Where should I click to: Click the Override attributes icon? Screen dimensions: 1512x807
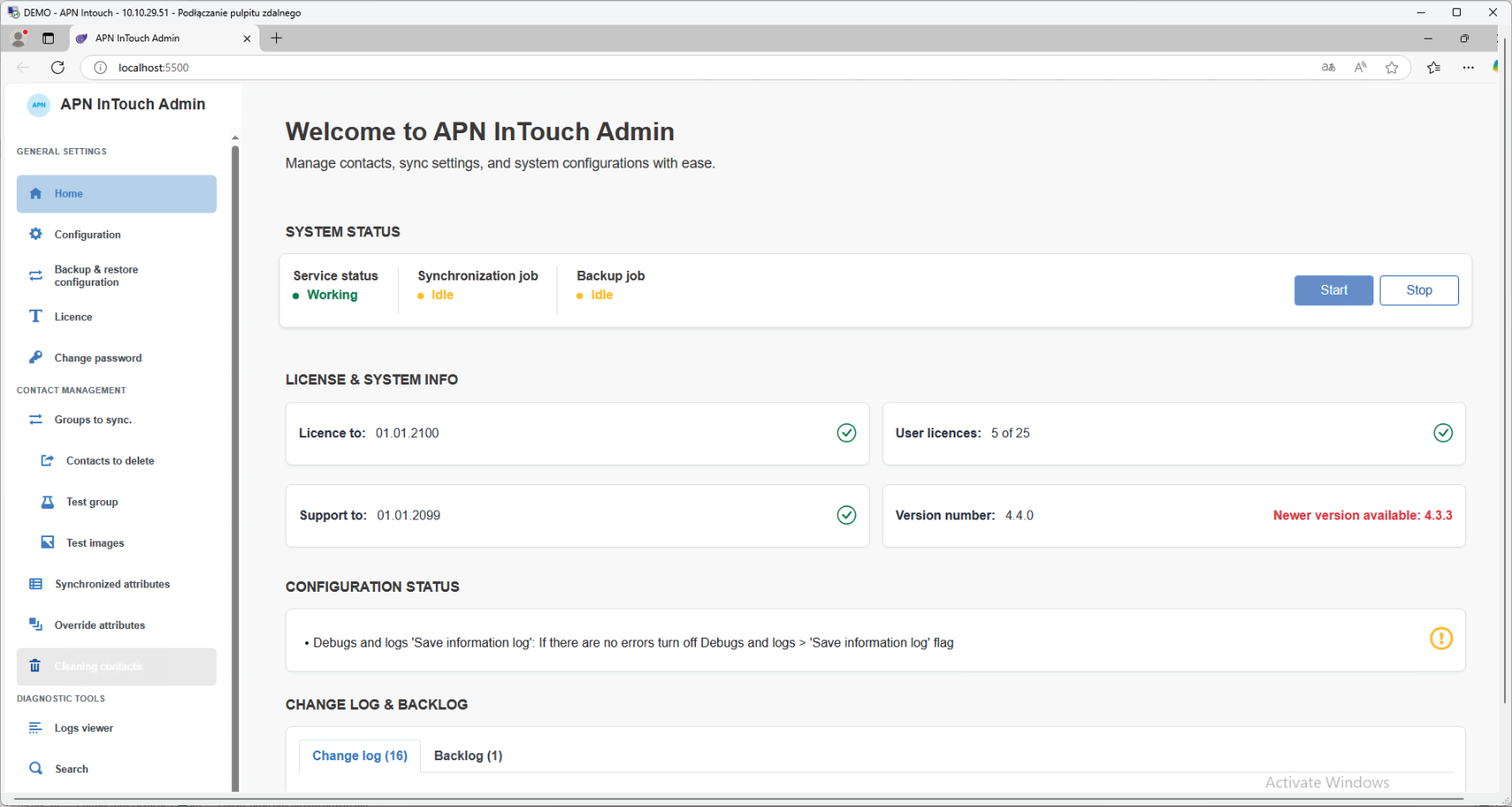point(35,624)
